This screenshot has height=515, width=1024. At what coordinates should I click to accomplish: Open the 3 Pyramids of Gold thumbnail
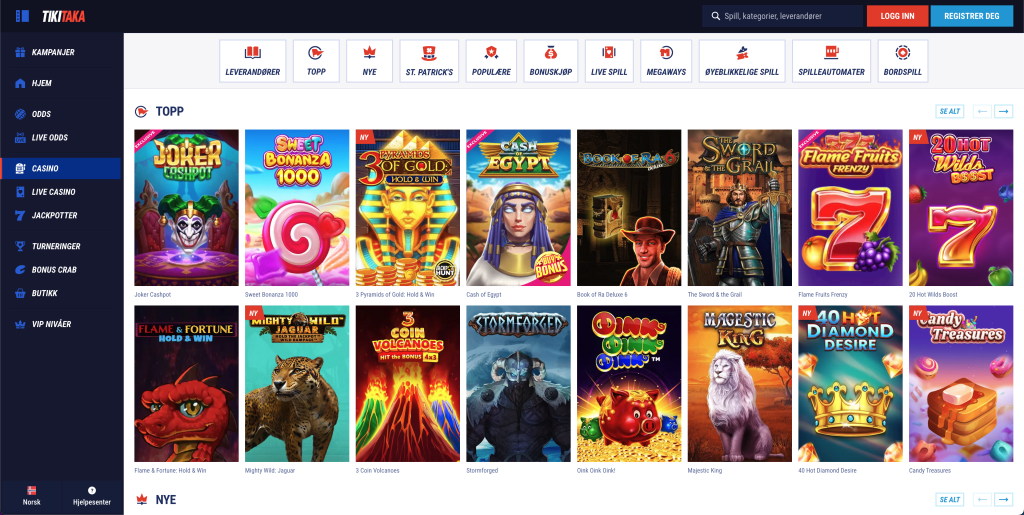[408, 208]
